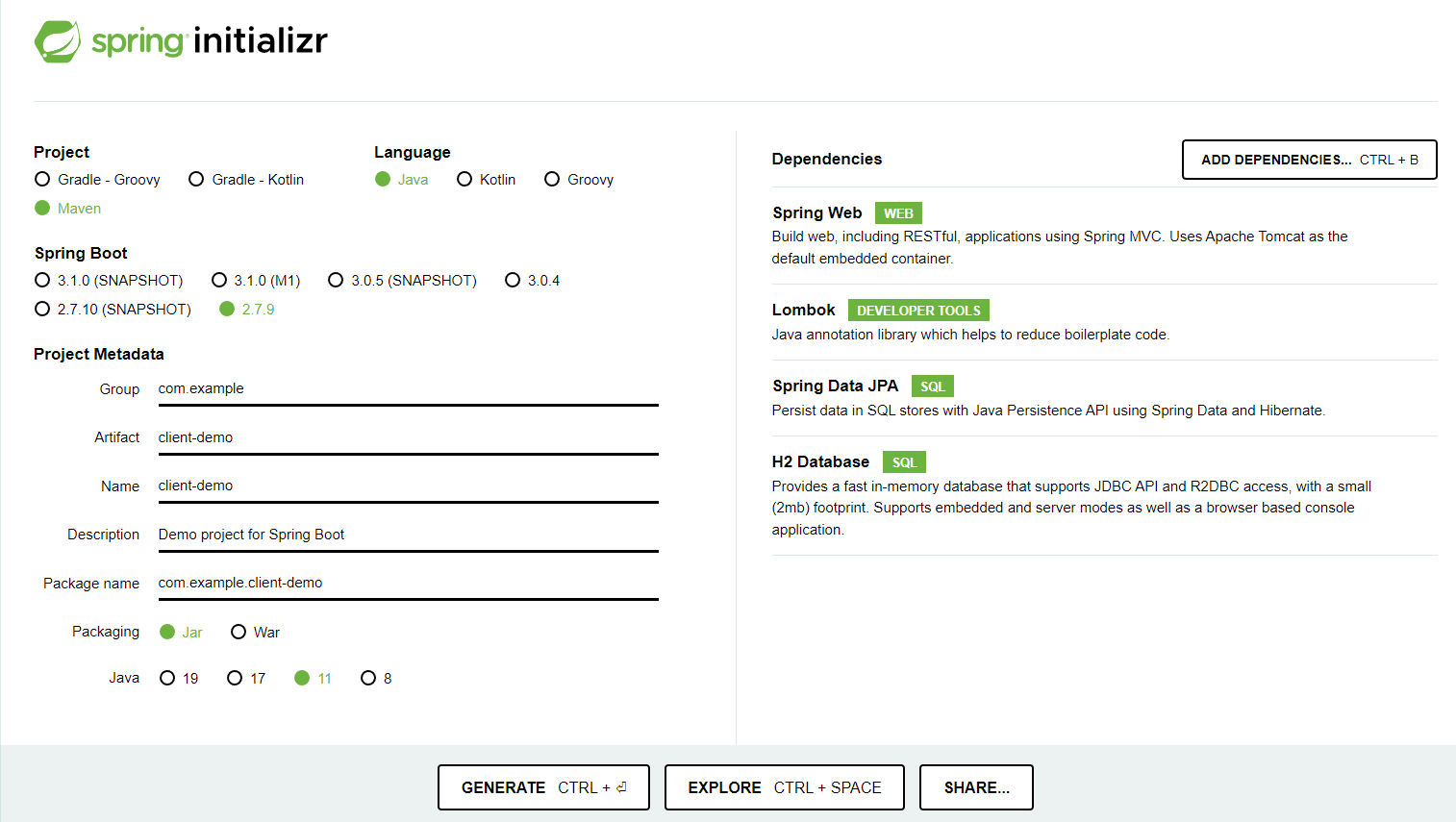Click the H2 Database dependency title
The image size is (1456, 822).
point(820,461)
